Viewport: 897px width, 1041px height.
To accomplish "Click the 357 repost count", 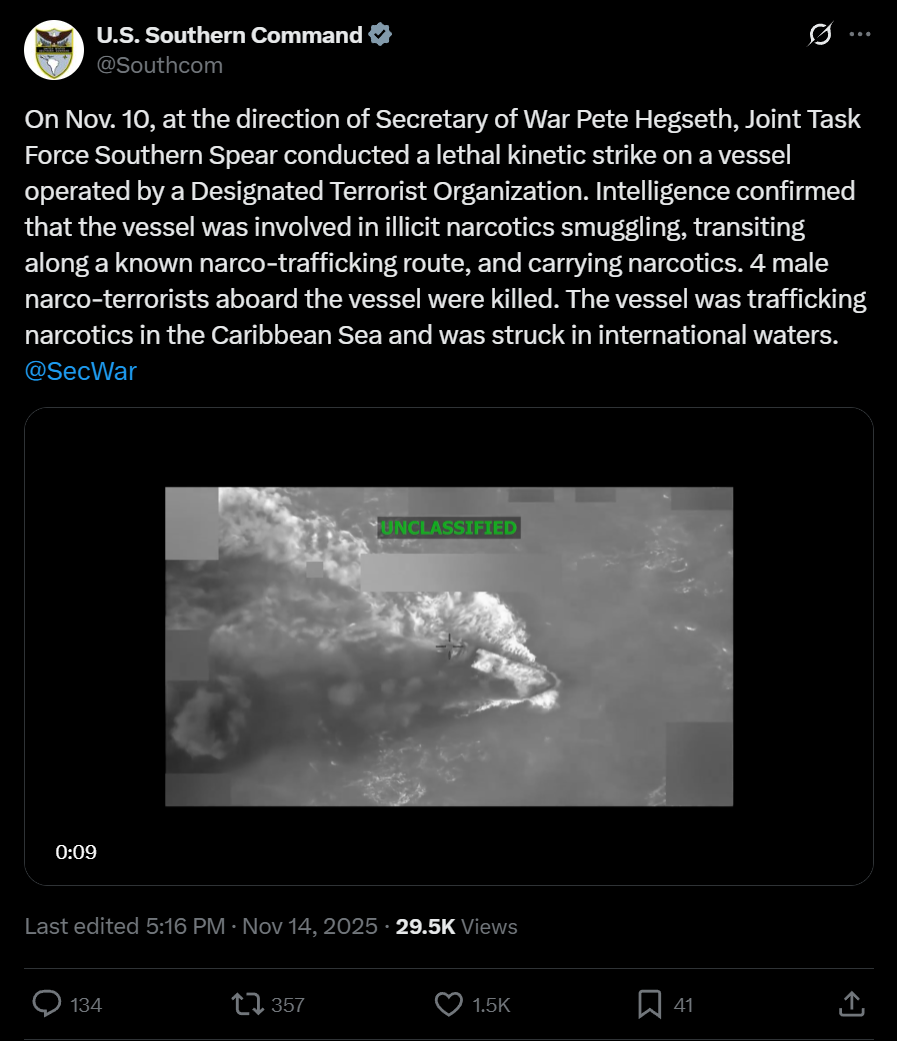I will tap(288, 1004).
